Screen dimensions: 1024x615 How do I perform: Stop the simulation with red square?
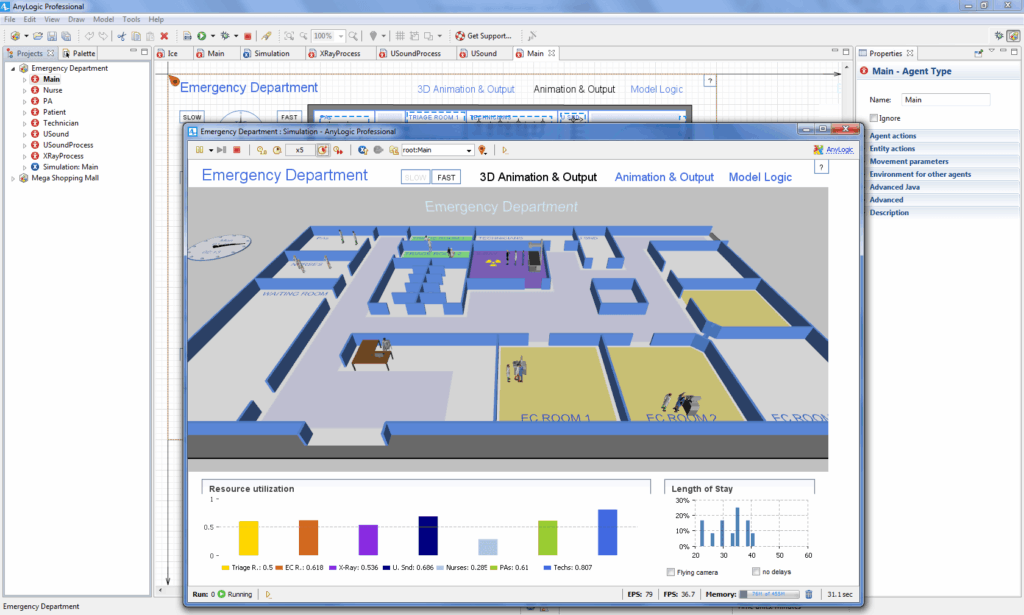(237, 150)
